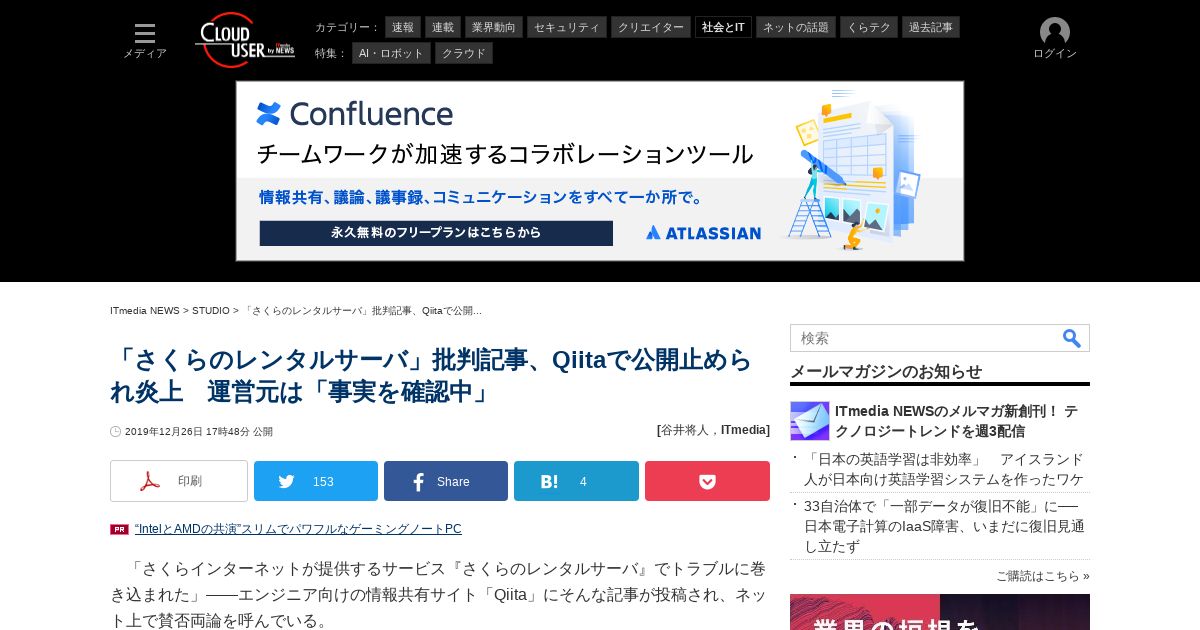Select the 業界動向 category
Image resolution: width=1200 pixels, height=630 pixels.
pyautogui.click(x=494, y=27)
